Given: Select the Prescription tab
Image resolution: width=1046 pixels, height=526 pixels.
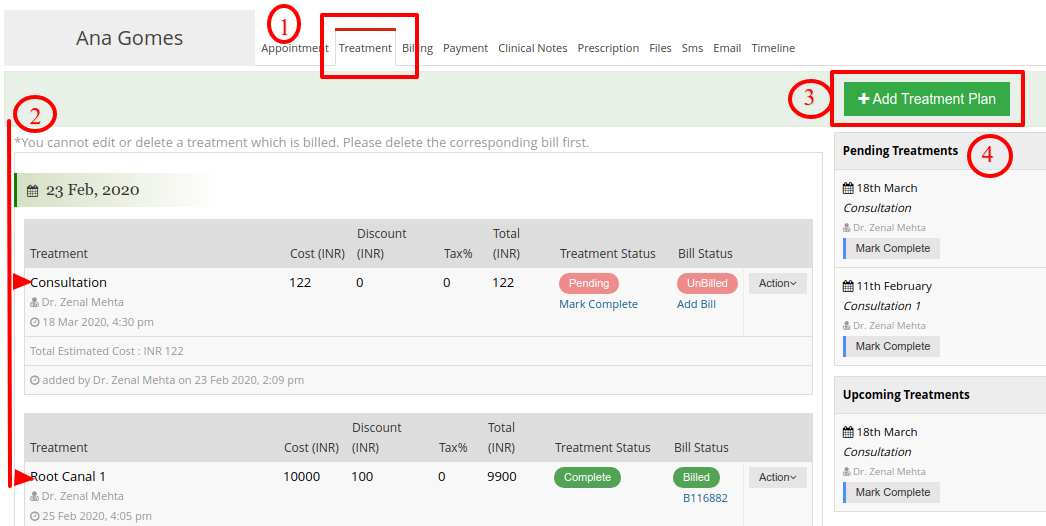Looking at the screenshot, I should tap(608, 48).
